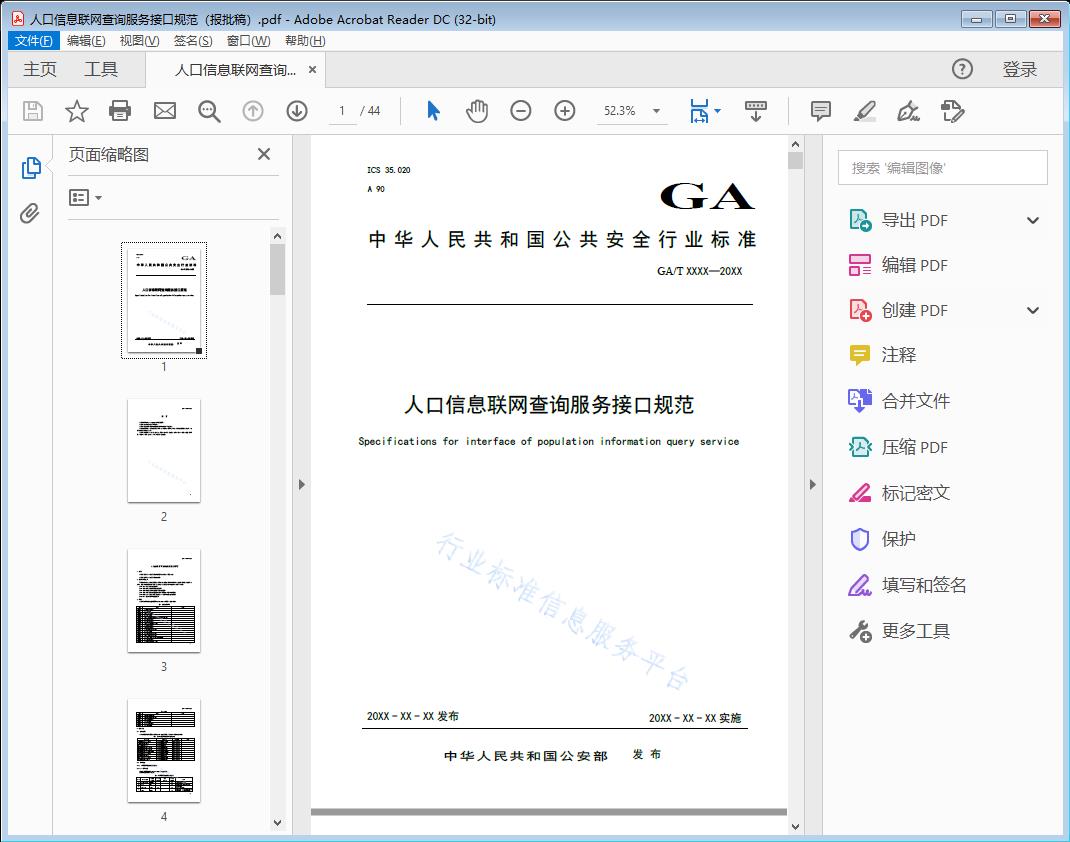Image resolution: width=1070 pixels, height=842 pixels.
Task: Click the email/share envelope icon
Action: point(164,111)
